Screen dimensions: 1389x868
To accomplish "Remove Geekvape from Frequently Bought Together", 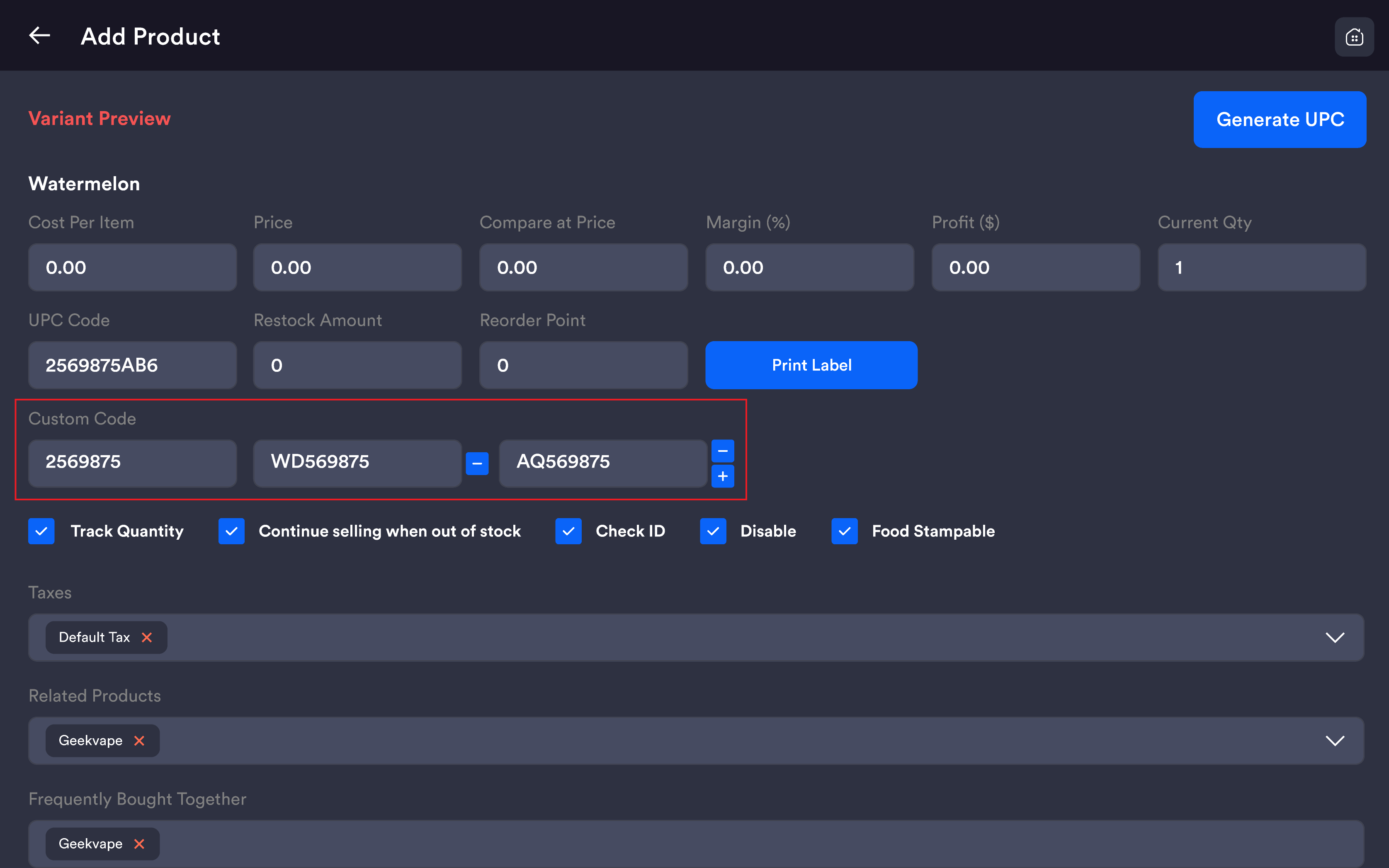I will pos(139,844).
